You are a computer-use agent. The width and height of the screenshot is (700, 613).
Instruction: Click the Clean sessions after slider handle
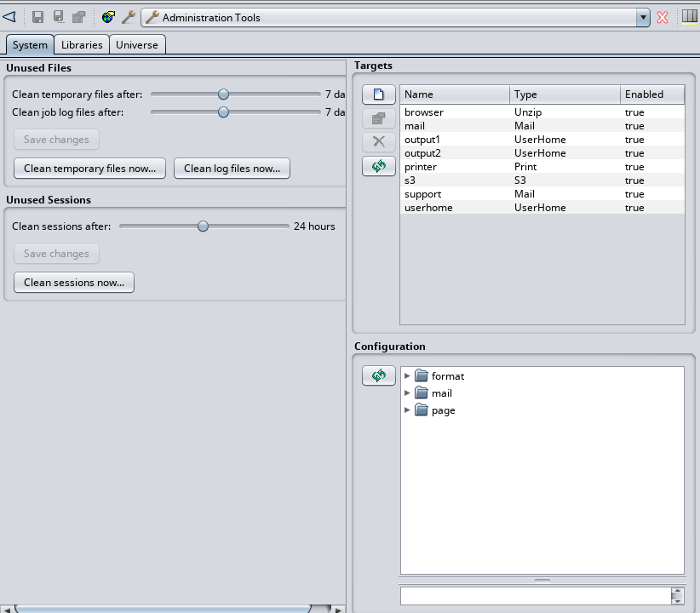[203, 226]
